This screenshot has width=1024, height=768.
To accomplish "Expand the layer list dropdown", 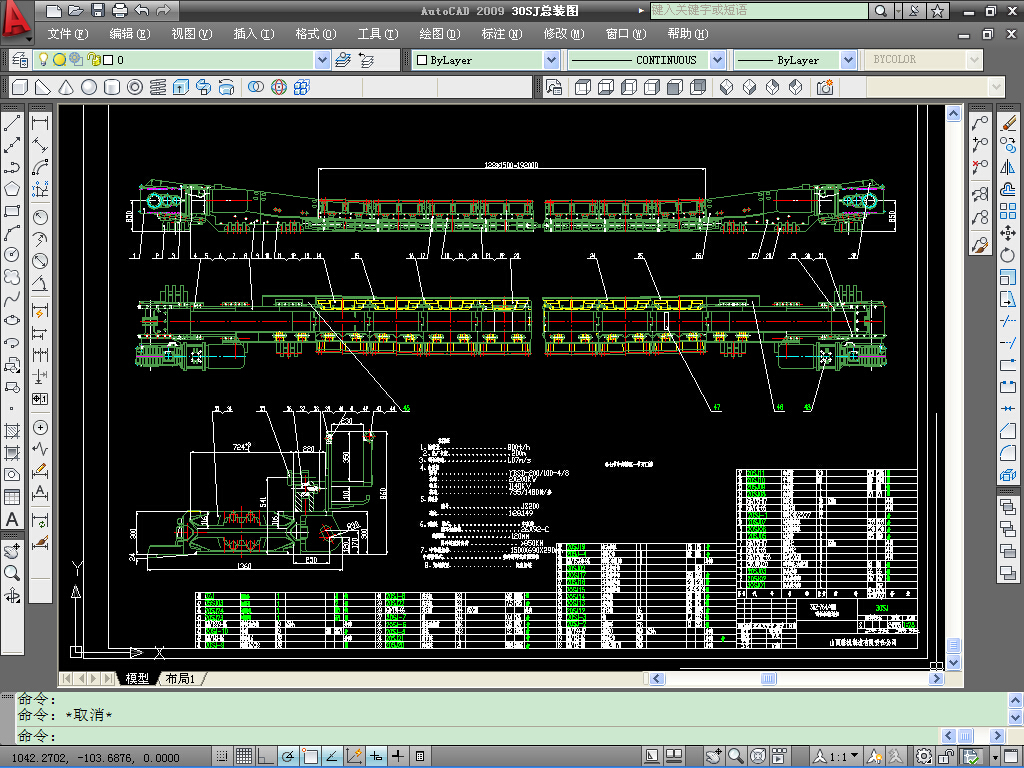I will (x=322, y=59).
